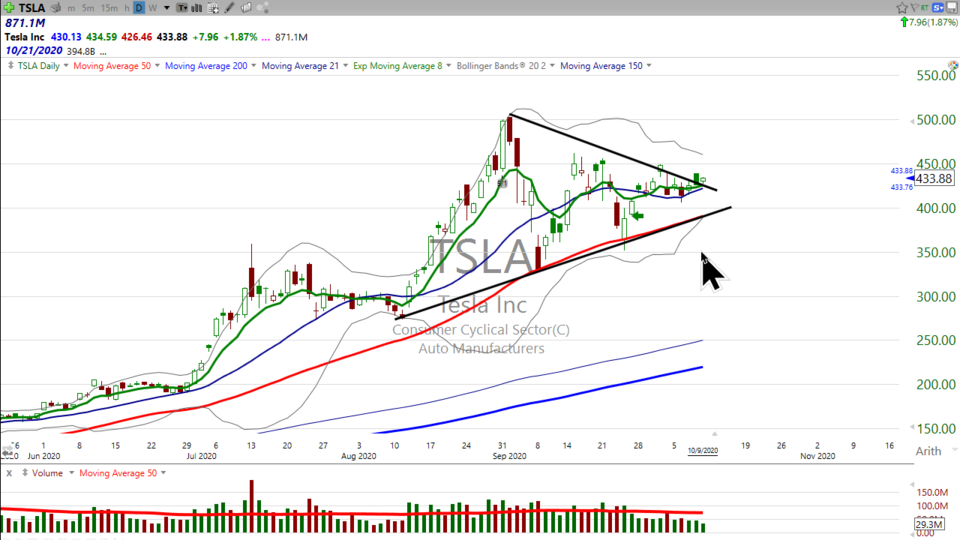Click the ellipsis after 394.8B
Viewport: 960px width, 540px height.
tap(103, 52)
